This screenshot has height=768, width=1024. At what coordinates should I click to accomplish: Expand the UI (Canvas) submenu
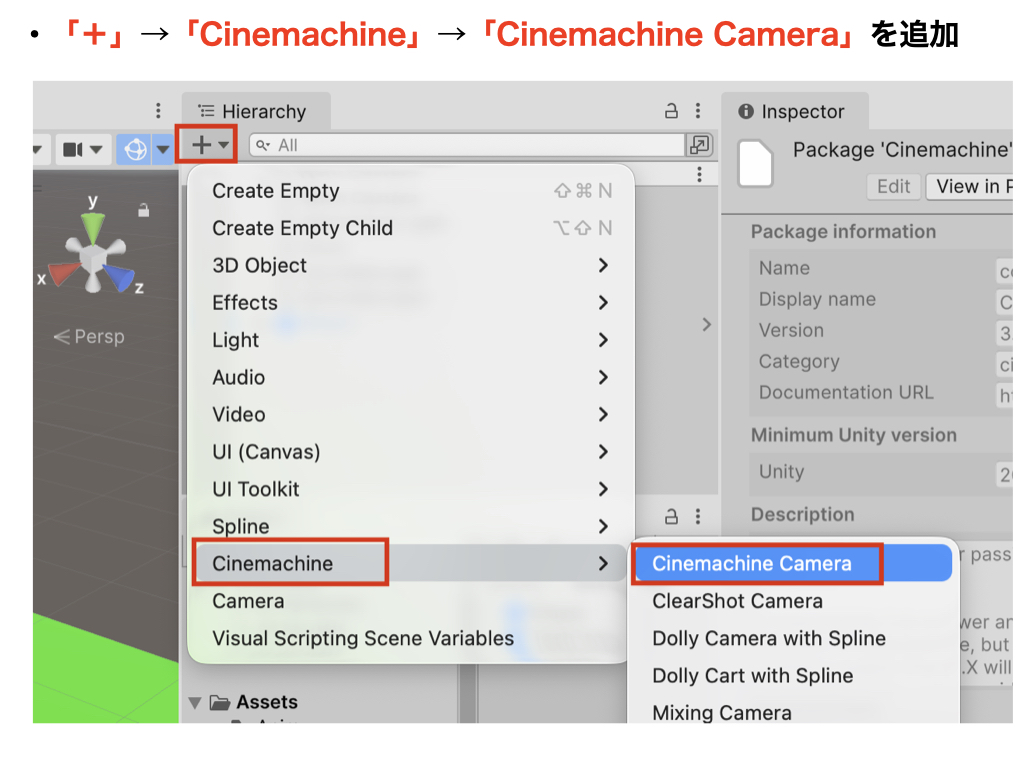tap(411, 451)
